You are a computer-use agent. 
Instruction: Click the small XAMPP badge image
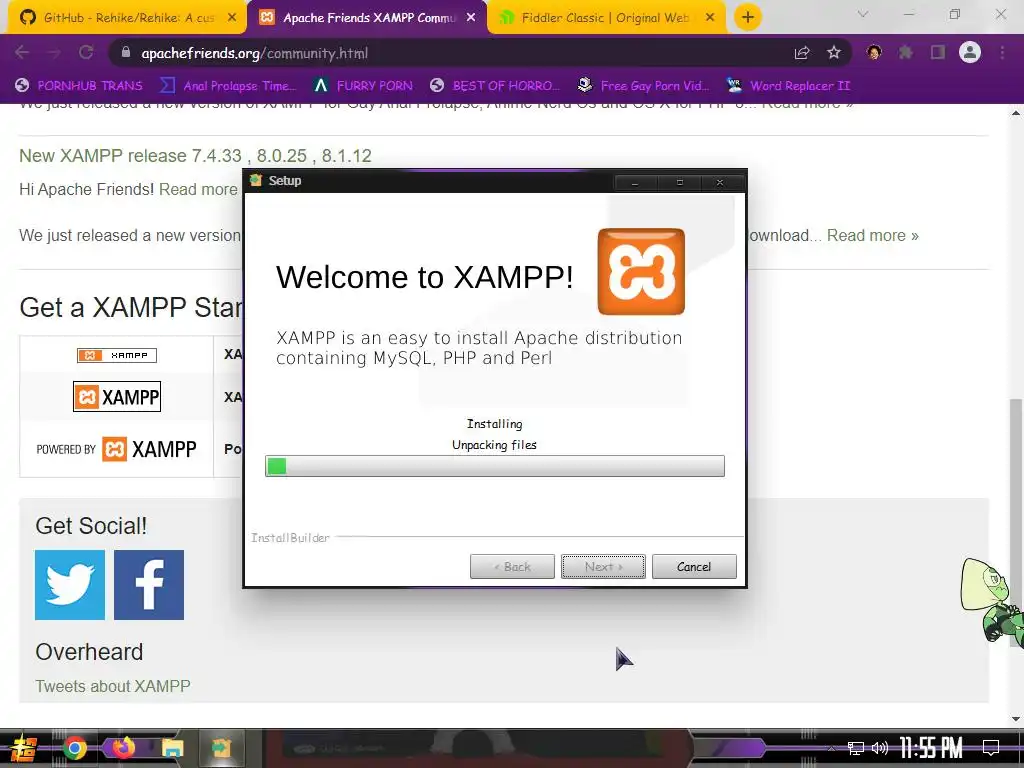pyautogui.click(x=117, y=355)
